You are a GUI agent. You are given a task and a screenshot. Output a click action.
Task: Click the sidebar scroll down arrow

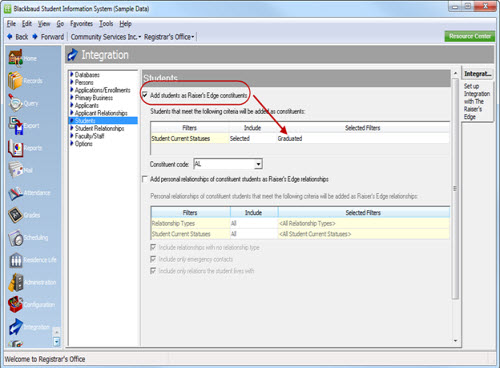point(57,342)
